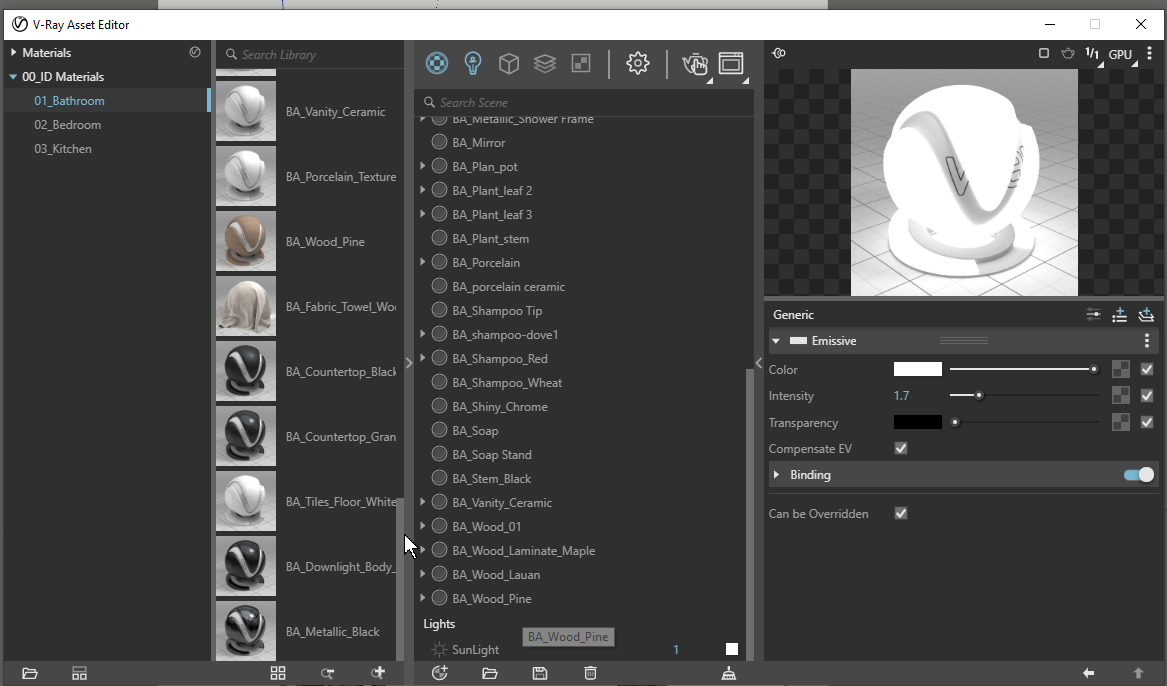Click the add new asset icon
Viewport: 1167px width, 686px height.
click(x=440, y=673)
